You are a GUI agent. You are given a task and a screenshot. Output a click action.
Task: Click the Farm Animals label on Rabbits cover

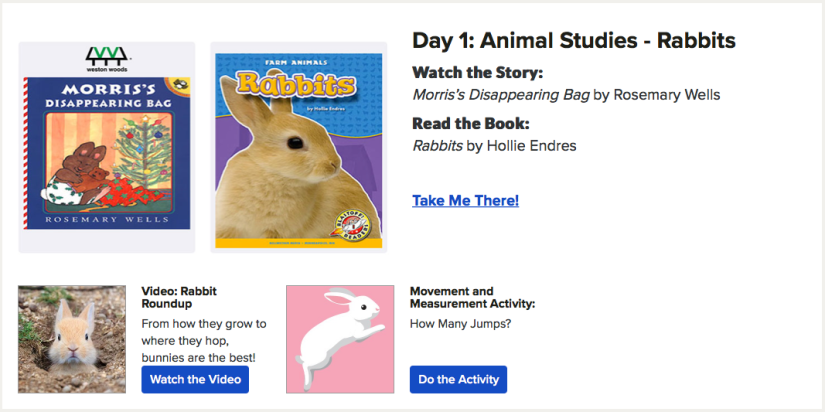pos(298,64)
